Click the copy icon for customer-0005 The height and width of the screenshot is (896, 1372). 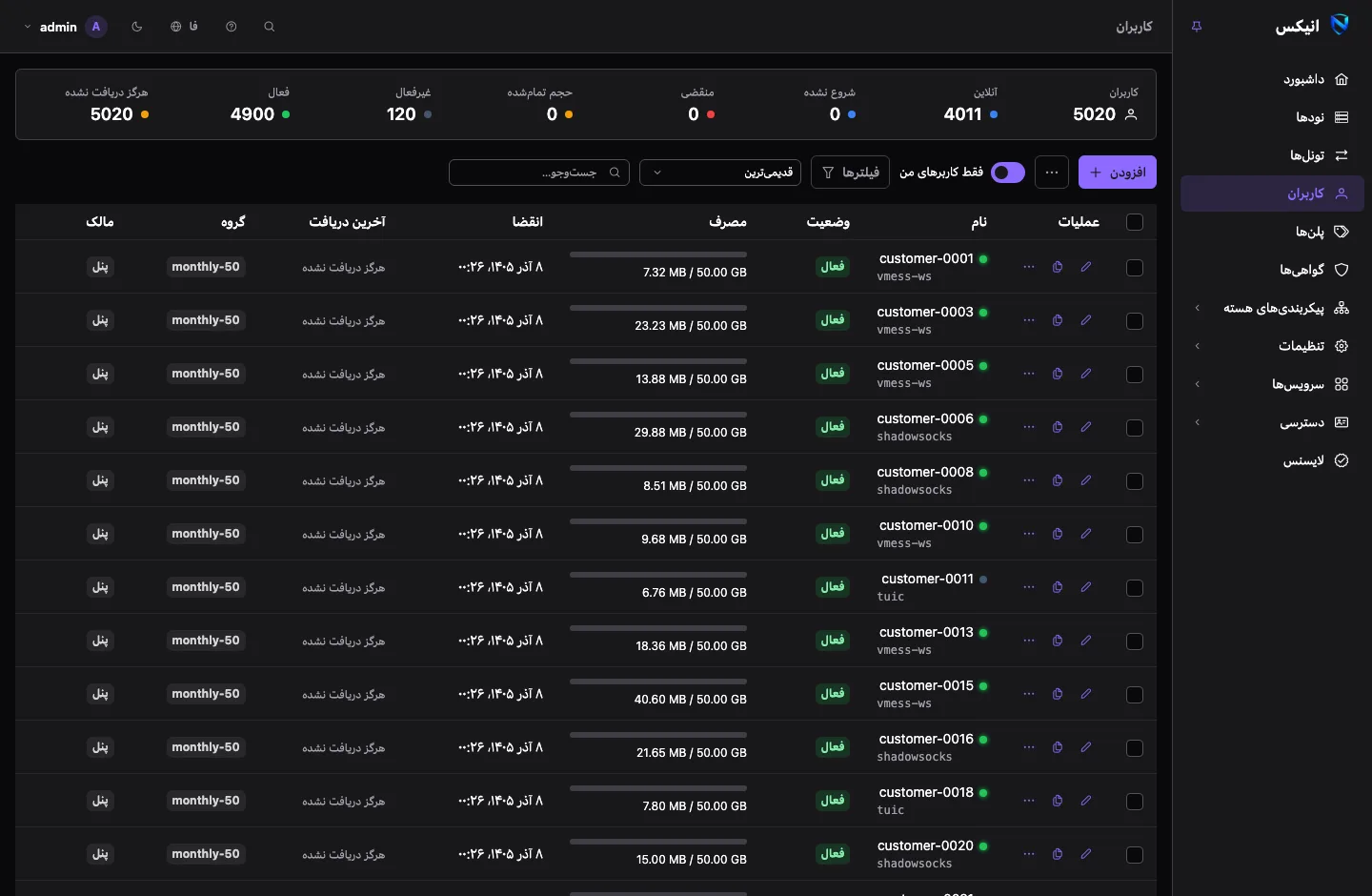(1057, 374)
